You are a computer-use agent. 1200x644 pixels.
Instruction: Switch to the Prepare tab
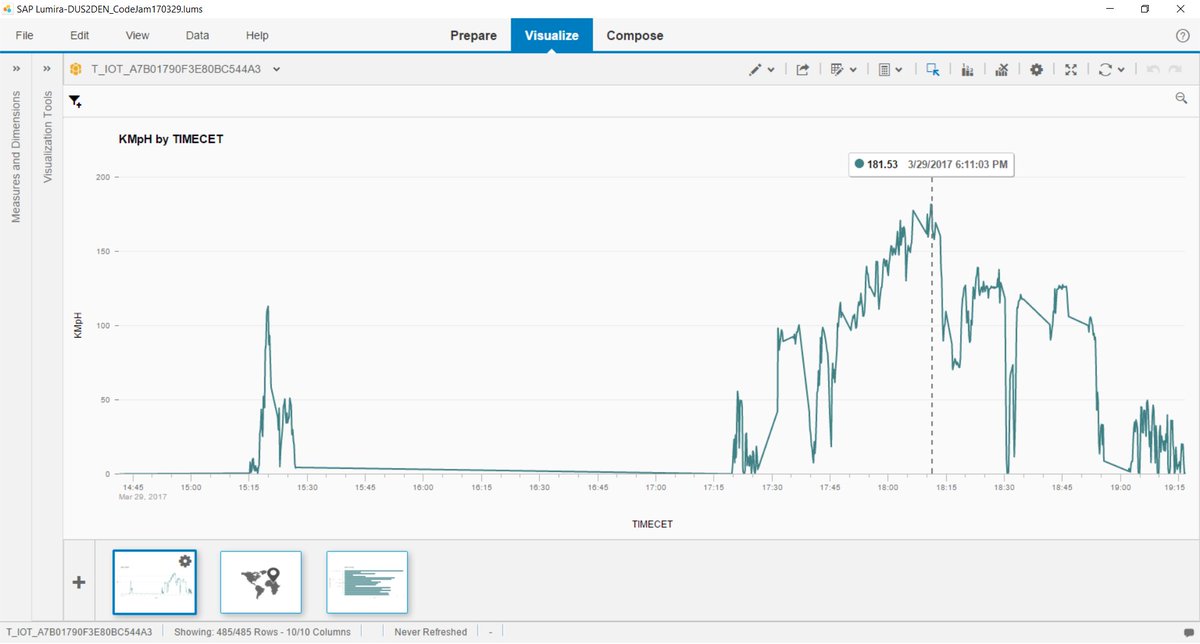[x=473, y=35]
